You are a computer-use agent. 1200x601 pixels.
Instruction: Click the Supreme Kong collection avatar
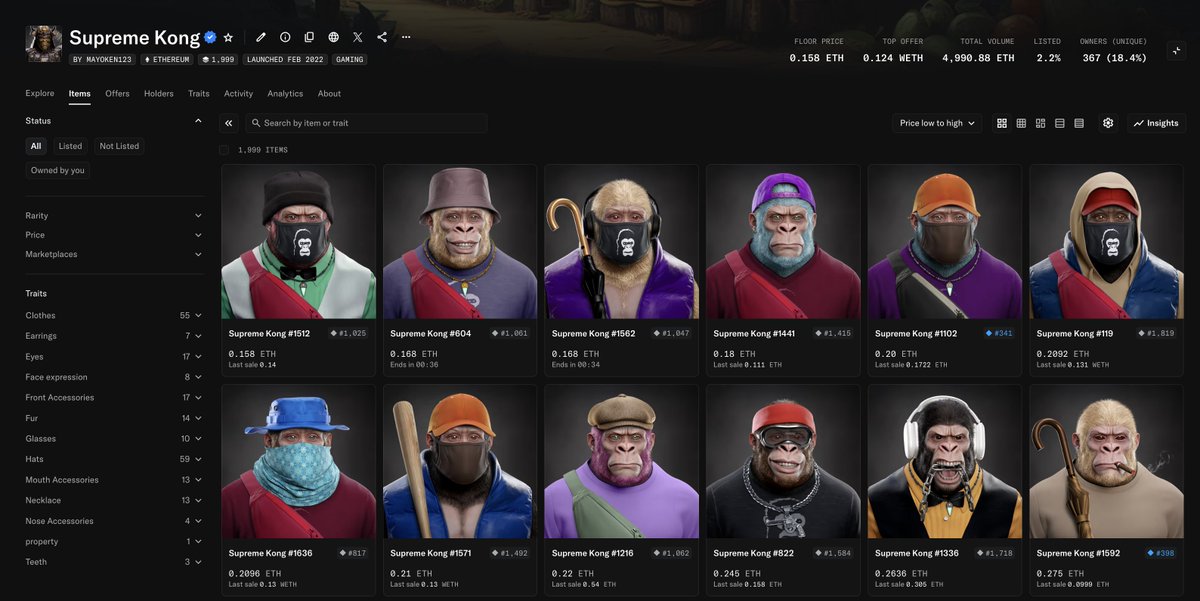[x=43, y=44]
